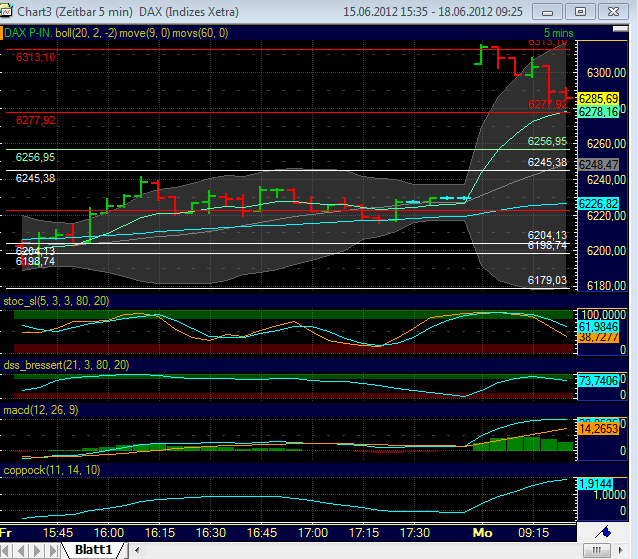Click the blue pin icon beside time axis
The width and height of the screenshot is (638, 559).
pyautogui.click(x=603, y=532)
